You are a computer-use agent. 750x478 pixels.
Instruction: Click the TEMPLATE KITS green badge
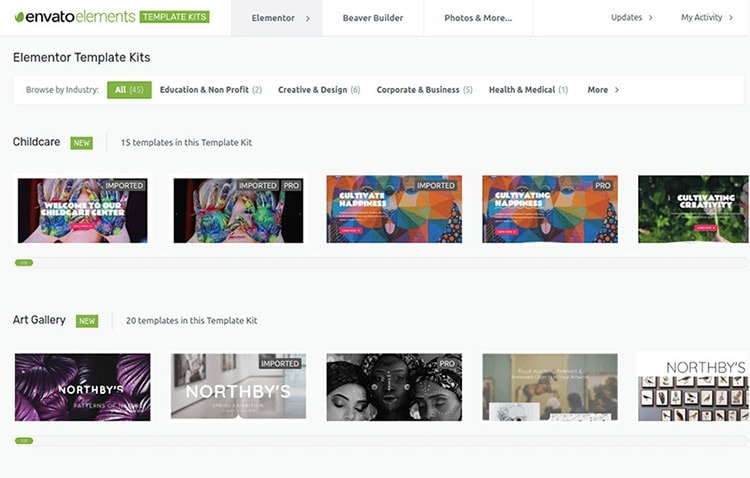pyautogui.click(x=175, y=17)
